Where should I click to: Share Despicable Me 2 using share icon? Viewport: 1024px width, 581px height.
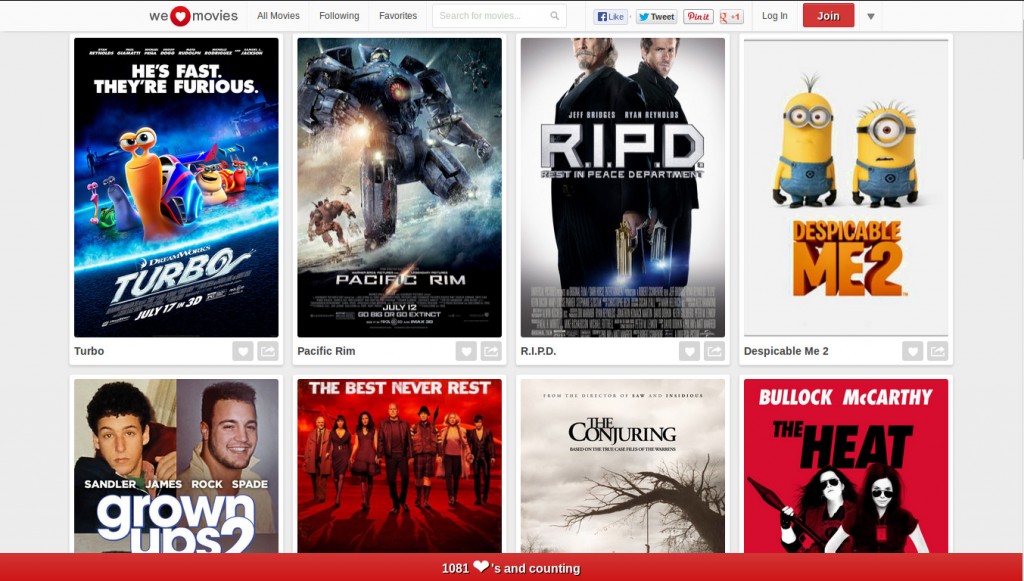[x=938, y=351]
